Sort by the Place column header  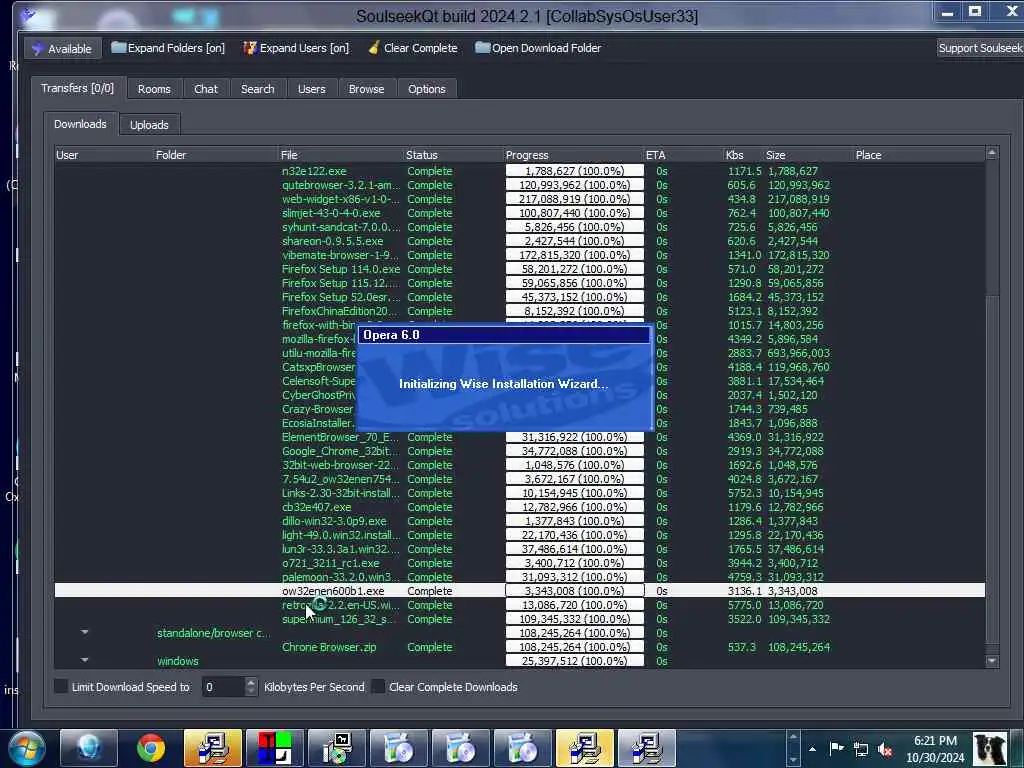tap(919, 155)
